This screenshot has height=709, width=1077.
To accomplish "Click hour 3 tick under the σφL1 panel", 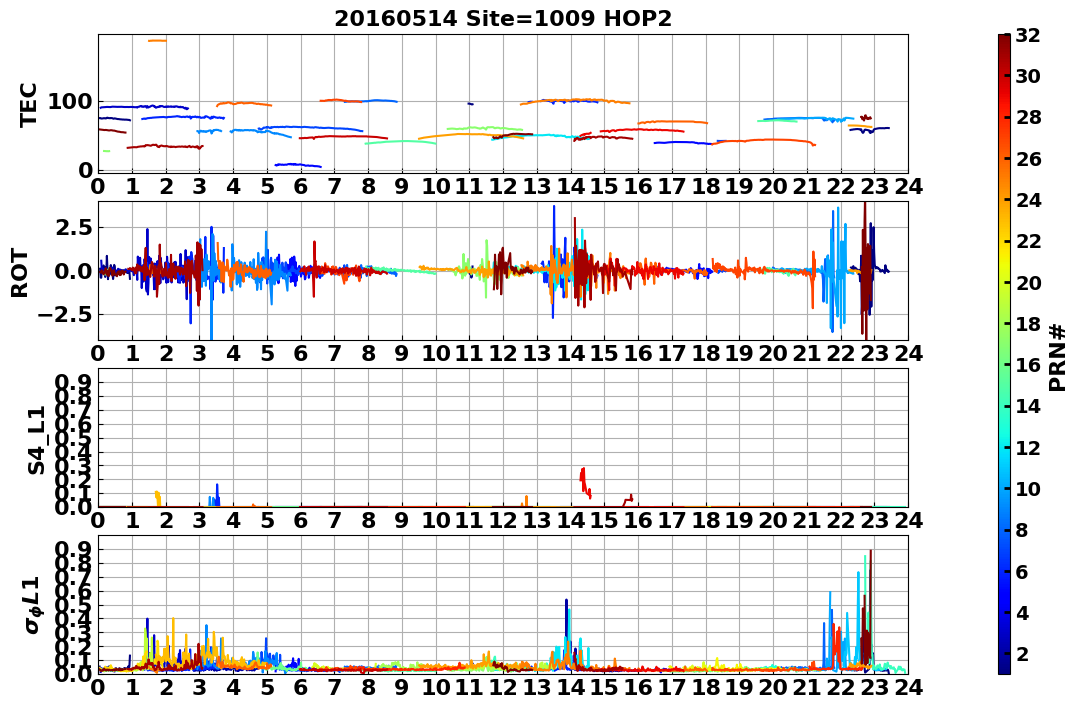I will [199, 687].
